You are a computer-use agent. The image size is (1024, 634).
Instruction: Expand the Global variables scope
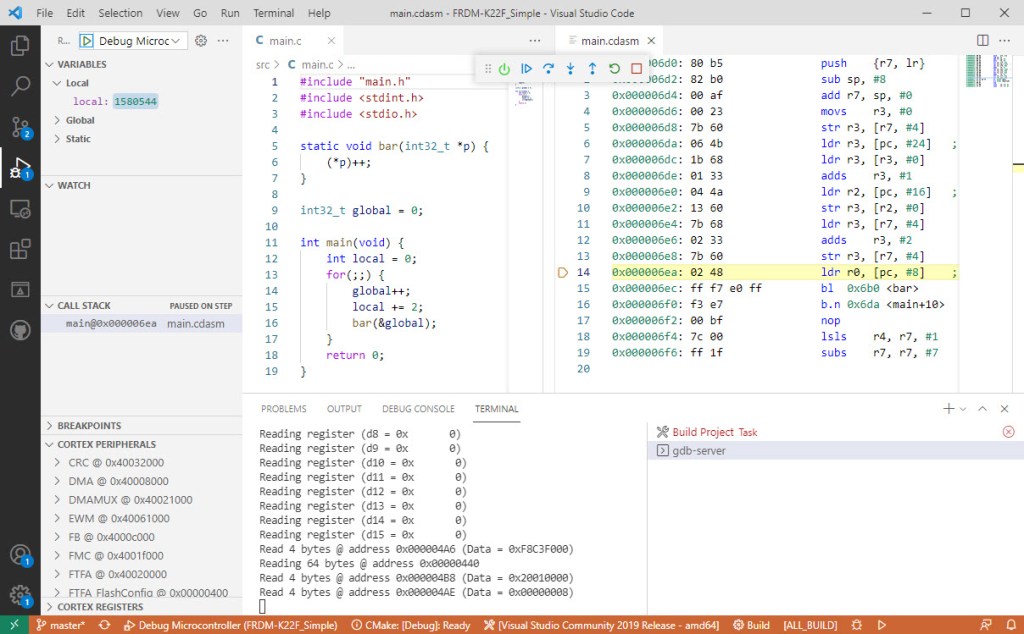[x=80, y=120]
